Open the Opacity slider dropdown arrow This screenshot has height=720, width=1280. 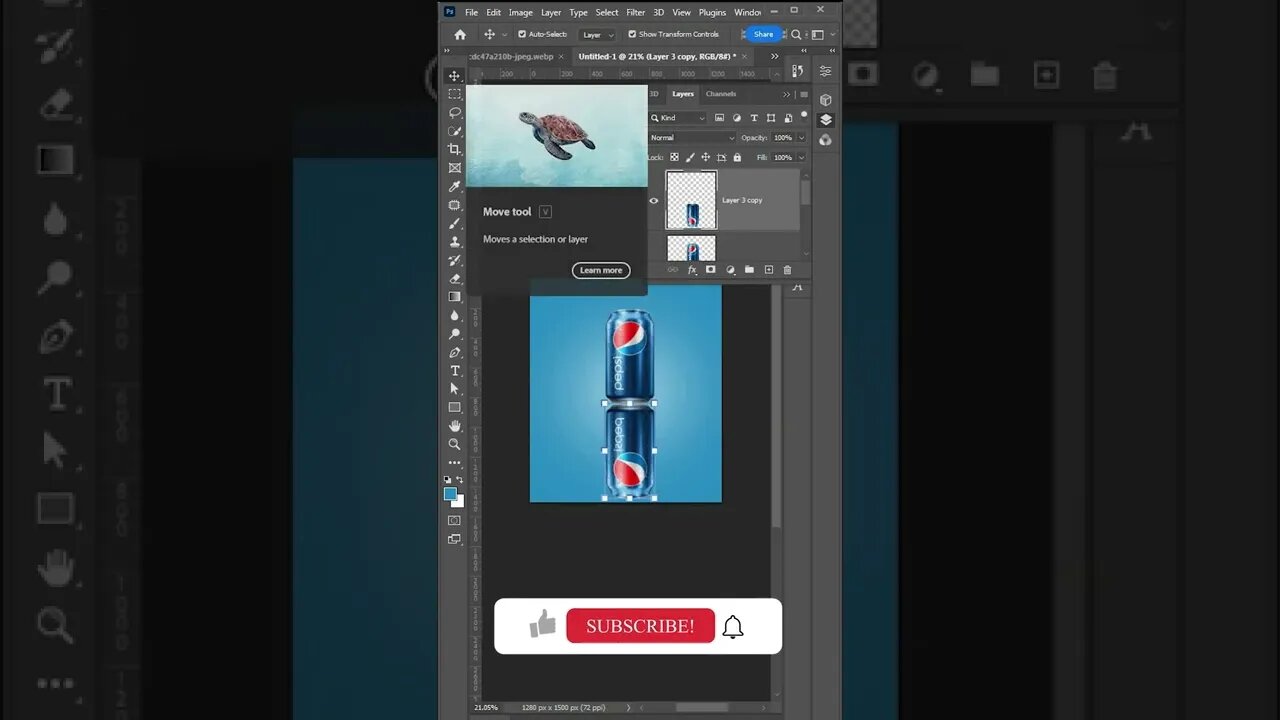pos(801,138)
